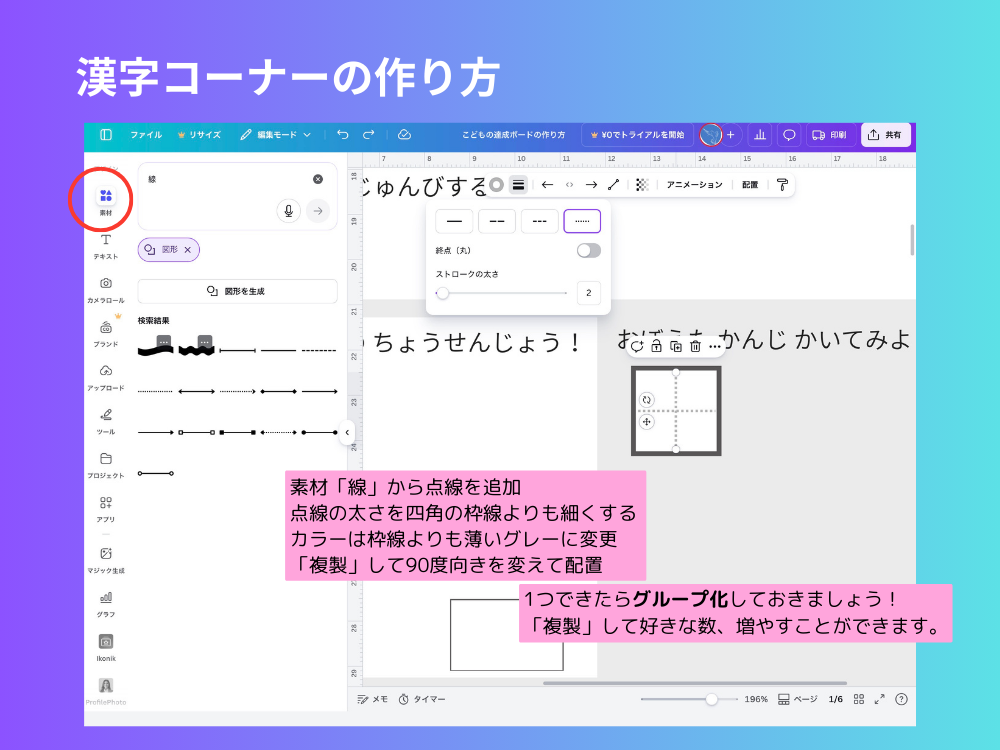Open the 素材 (Elements) panel

[104, 198]
